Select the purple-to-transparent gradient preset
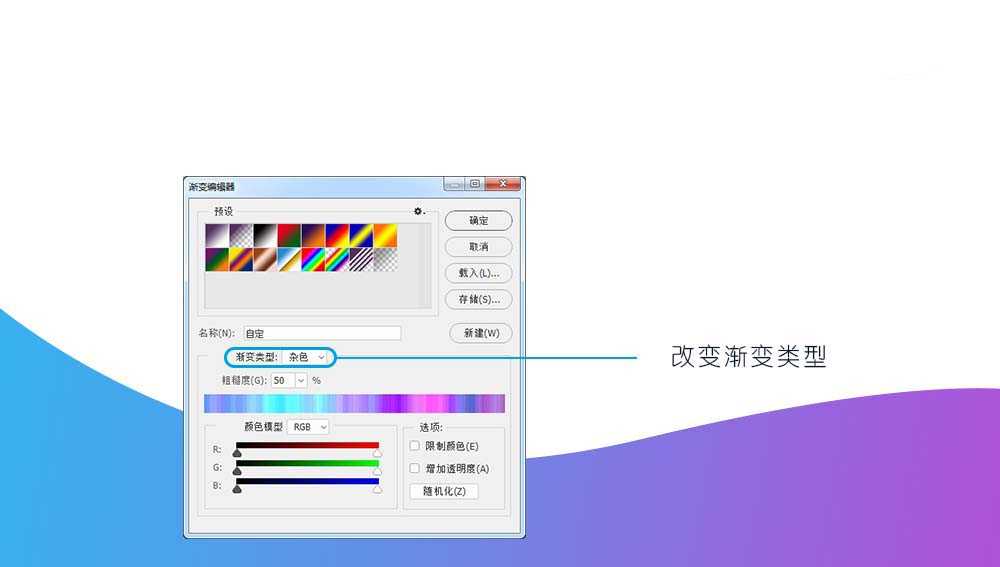The width and height of the screenshot is (1000, 567). [x=241, y=235]
